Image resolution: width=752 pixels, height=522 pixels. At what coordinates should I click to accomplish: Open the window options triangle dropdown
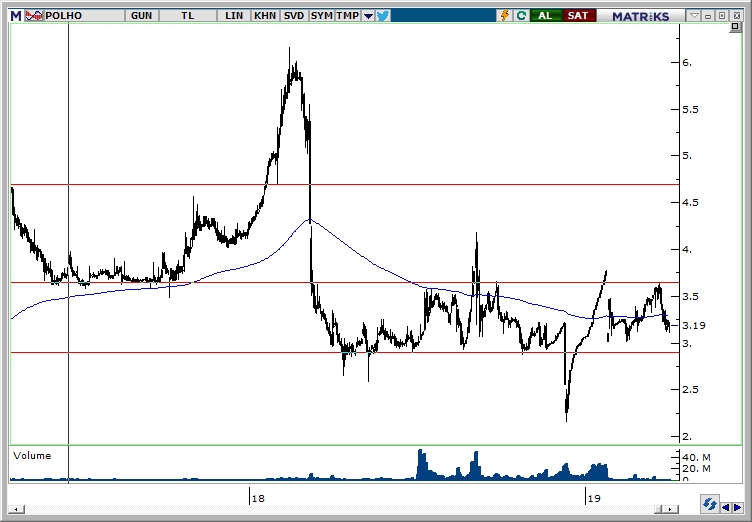694,16
